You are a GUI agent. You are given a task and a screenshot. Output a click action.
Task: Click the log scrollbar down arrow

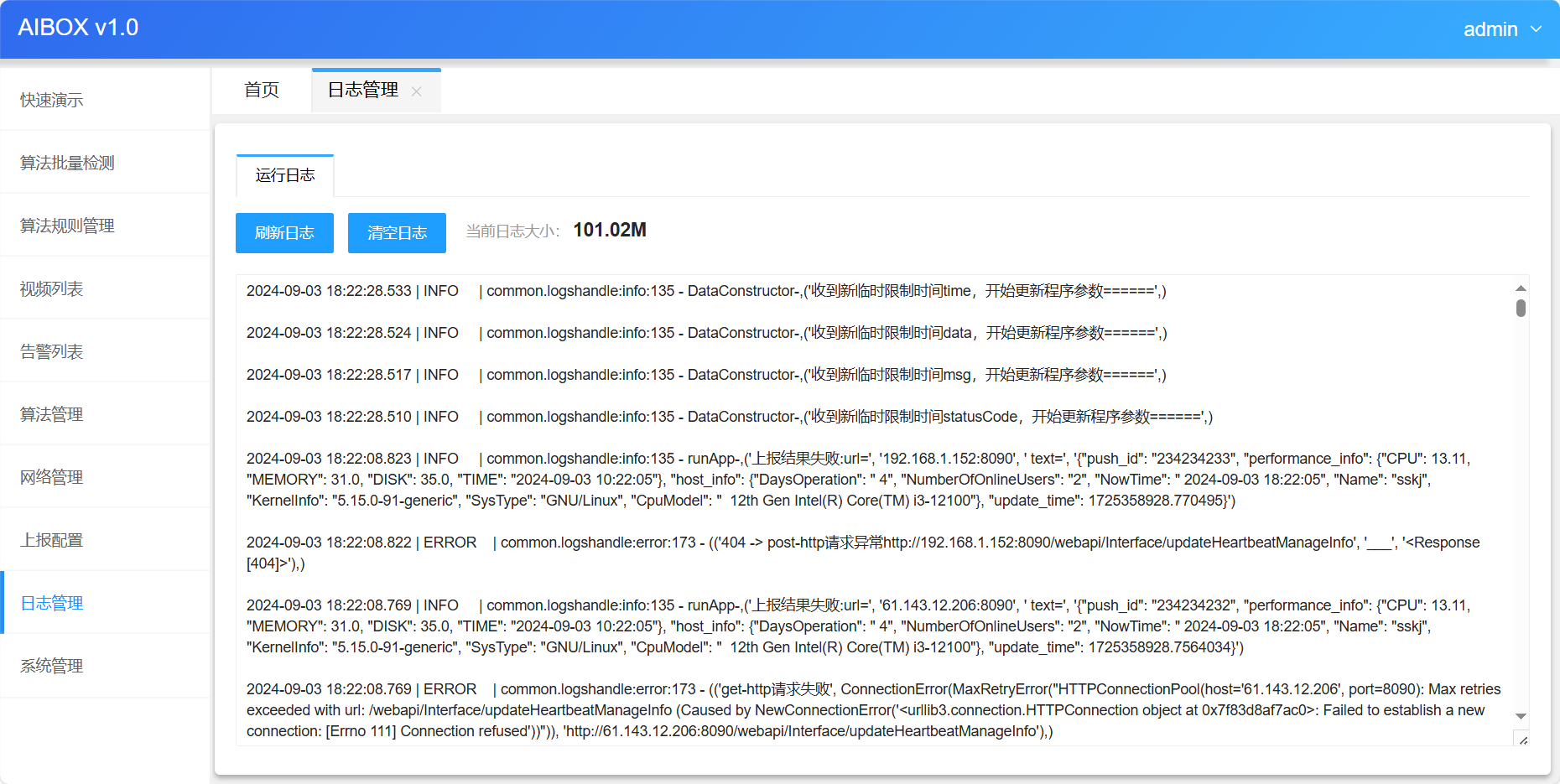tap(1521, 716)
